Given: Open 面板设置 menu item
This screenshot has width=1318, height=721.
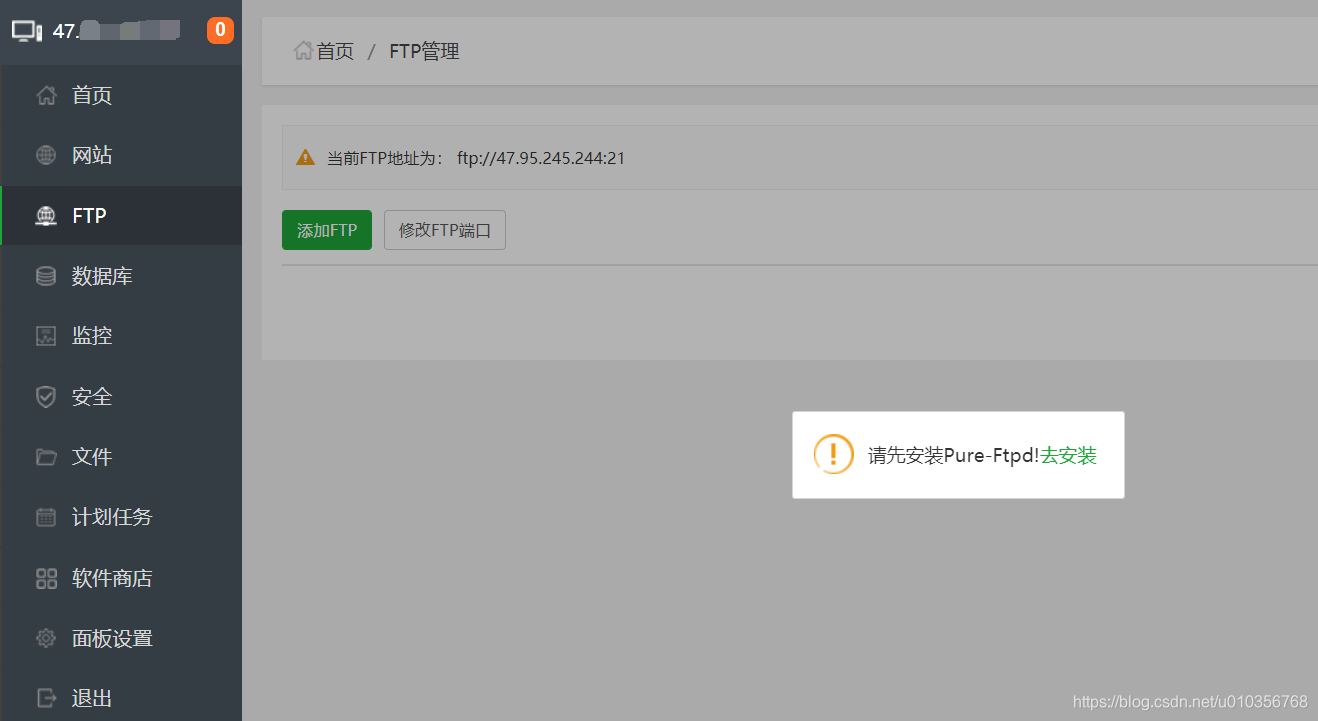Looking at the screenshot, I should (121, 638).
